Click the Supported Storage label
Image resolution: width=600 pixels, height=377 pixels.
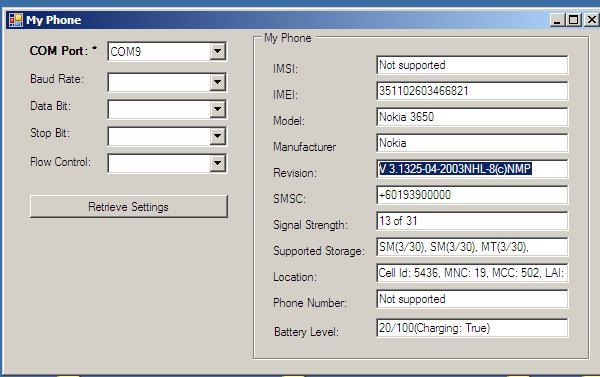(x=319, y=251)
